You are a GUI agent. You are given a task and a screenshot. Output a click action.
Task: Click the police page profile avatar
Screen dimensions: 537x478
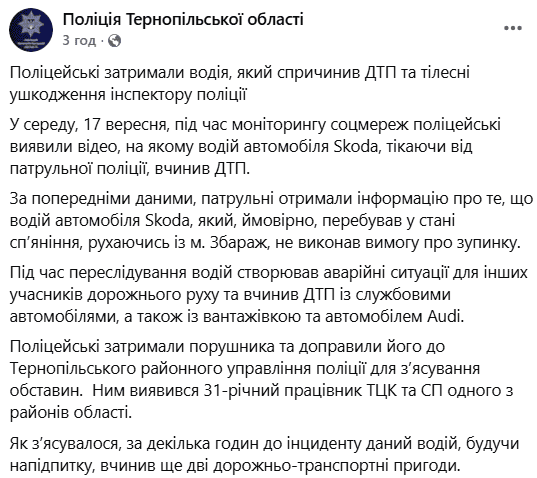click(x=31, y=30)
